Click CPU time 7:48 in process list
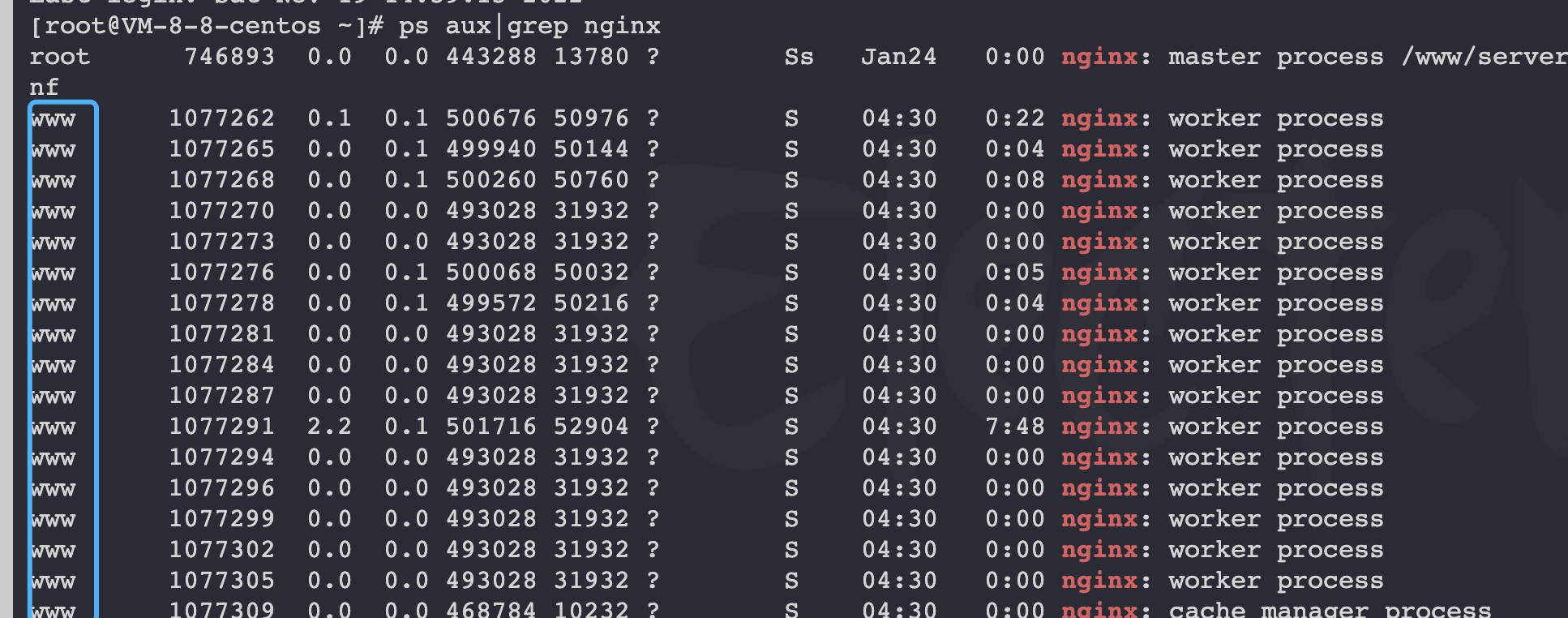This screenshot has width=1568, height=618. [1014, 427]
